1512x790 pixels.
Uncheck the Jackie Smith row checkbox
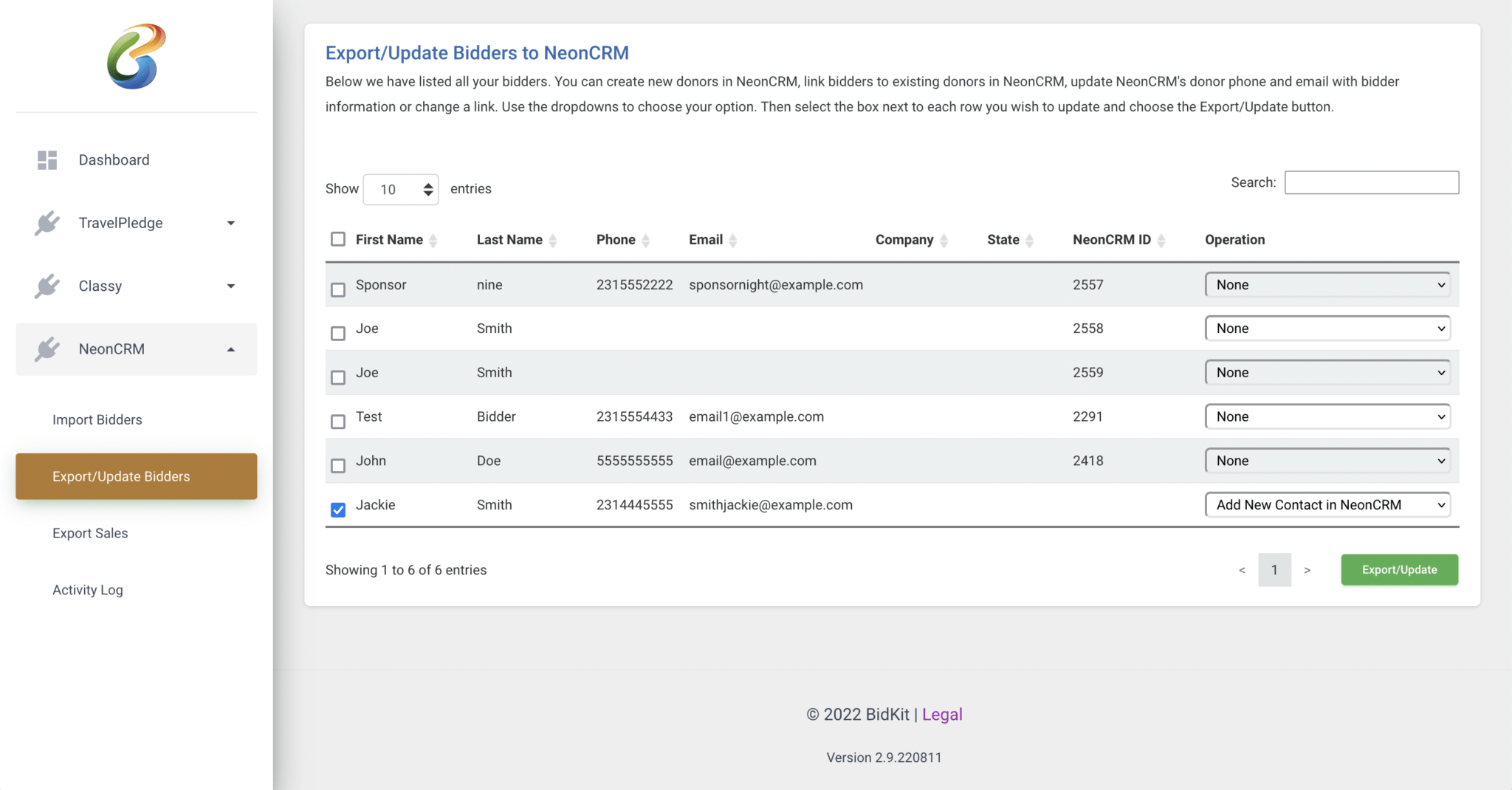(338, 509)
